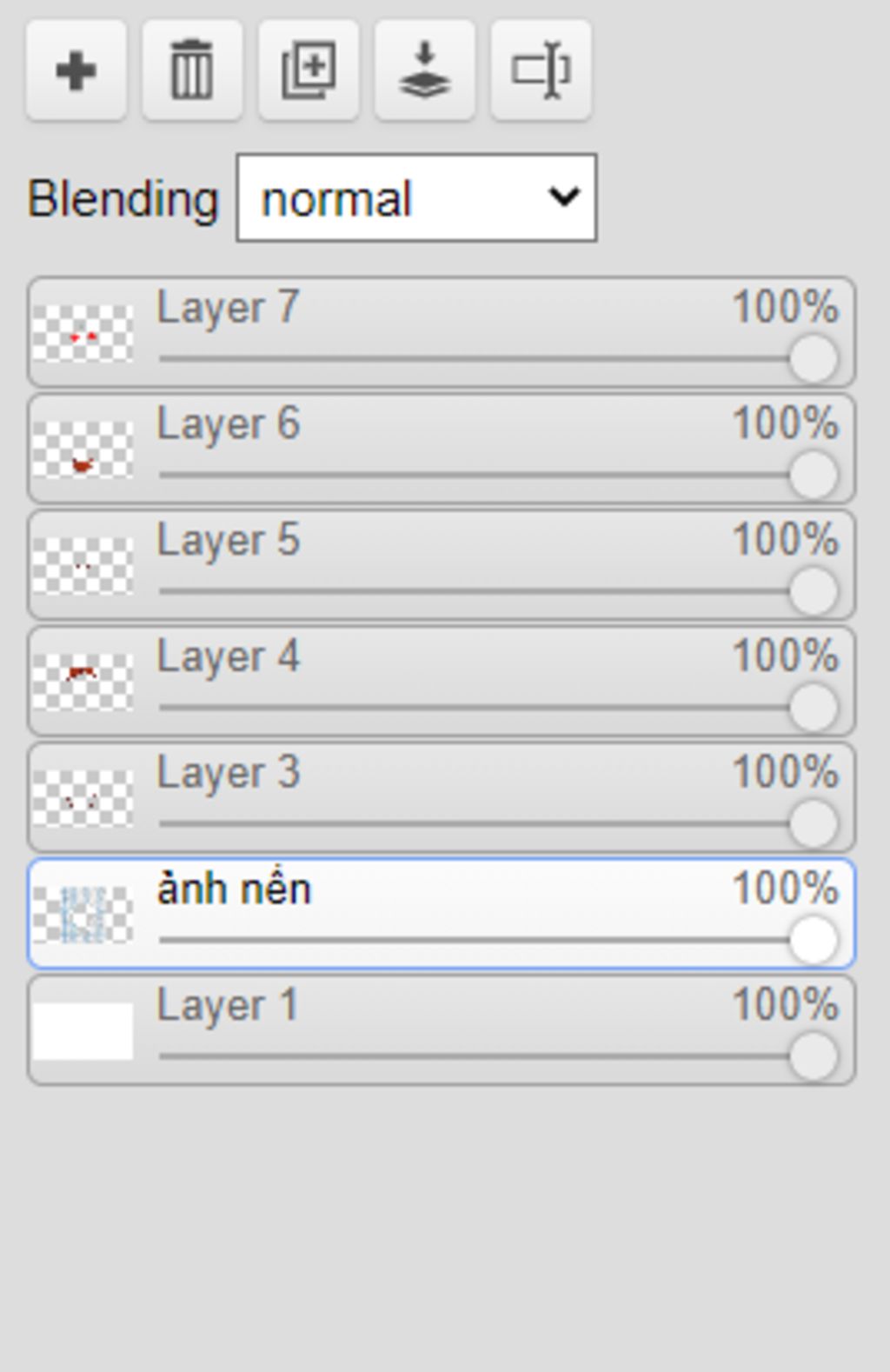The width and height of the screenshot is (890, 1372).
Task: Click the Layer 6 opacity slider handle
Action: [813, 475]
